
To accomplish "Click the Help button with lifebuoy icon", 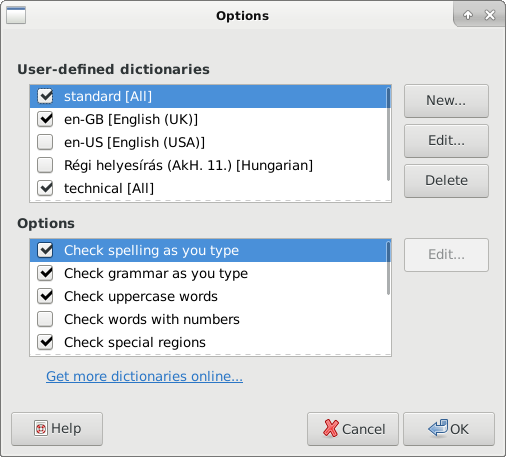I will pos(57,429).
